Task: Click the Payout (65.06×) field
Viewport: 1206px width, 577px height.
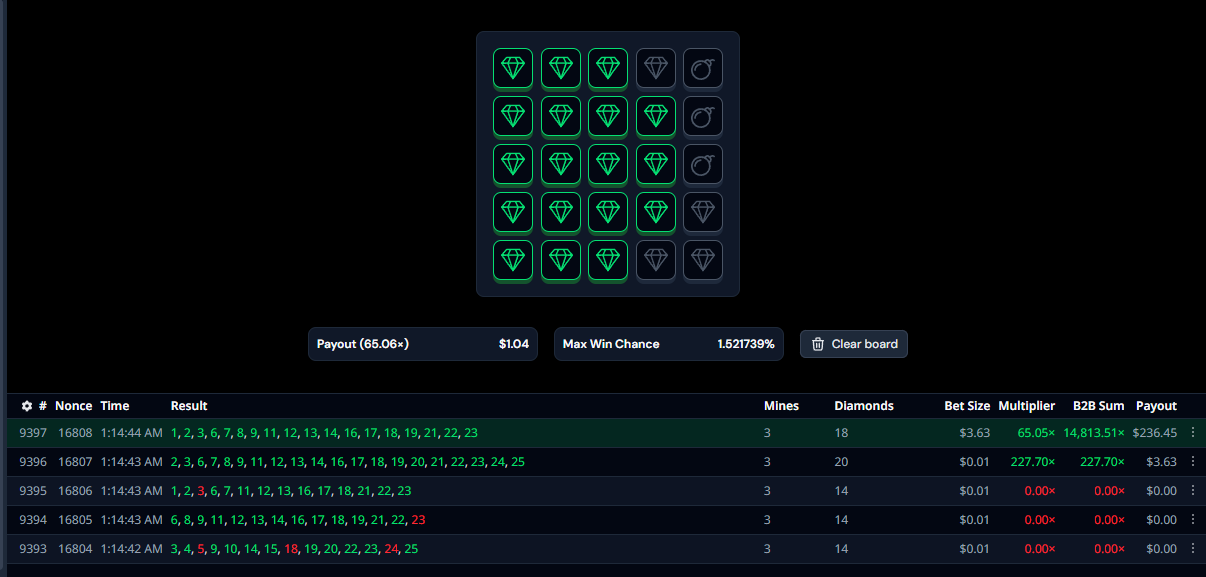Action: click(x=422, y=344)
